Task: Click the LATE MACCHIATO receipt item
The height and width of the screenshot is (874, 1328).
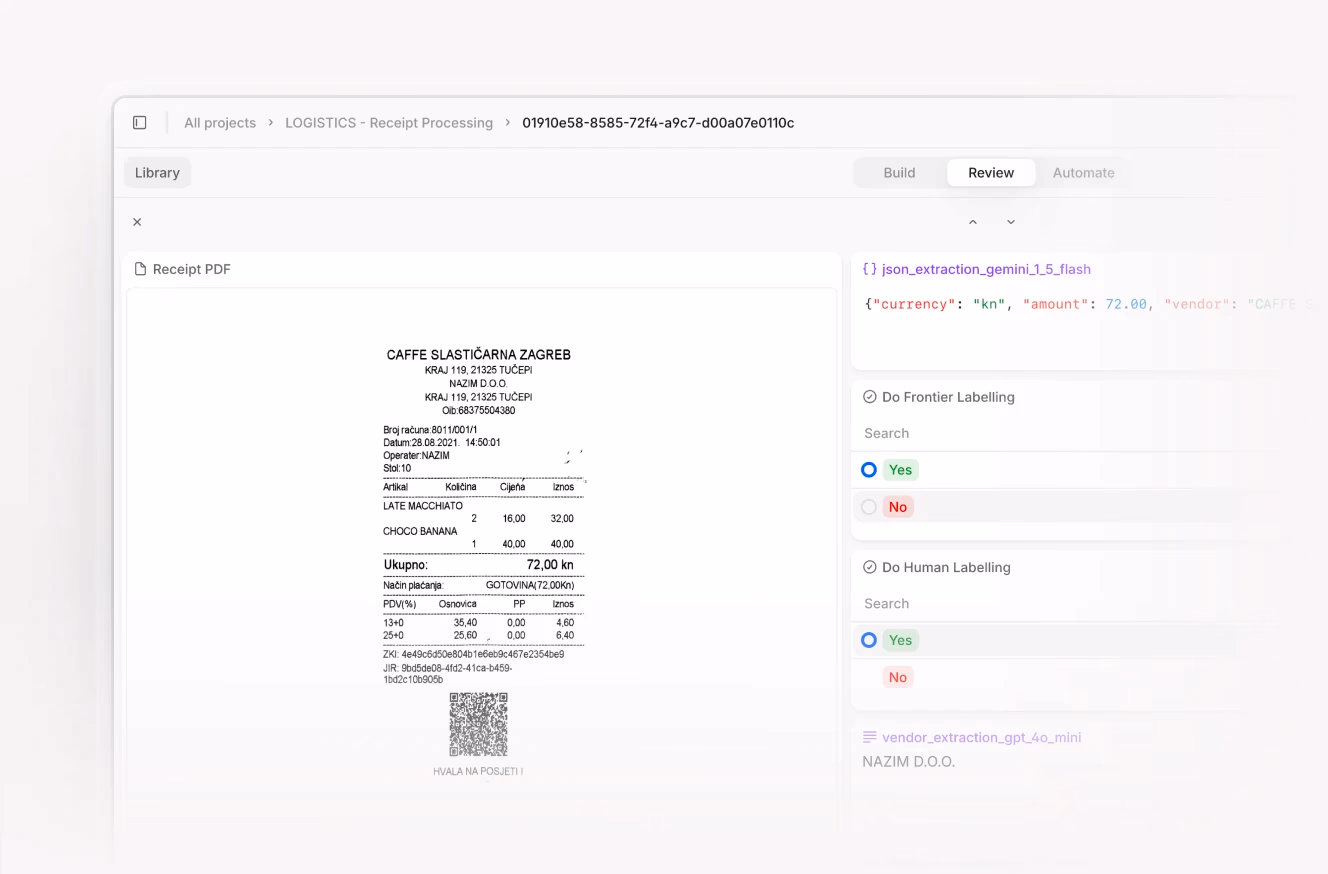Action: tap(423, 506)
